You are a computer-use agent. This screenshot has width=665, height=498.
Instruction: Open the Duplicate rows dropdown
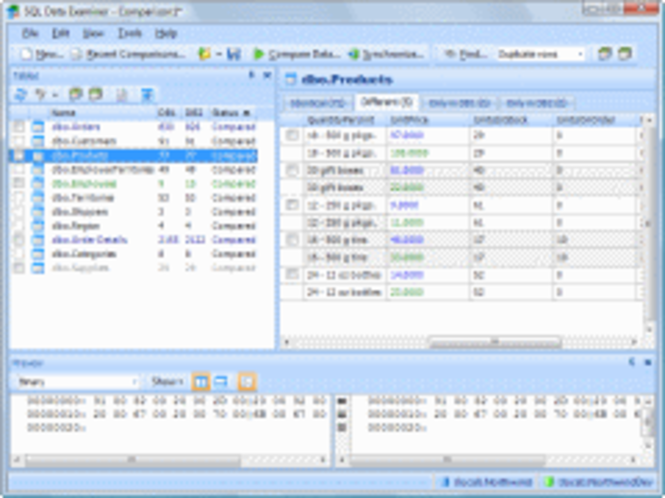coord(540,54)
